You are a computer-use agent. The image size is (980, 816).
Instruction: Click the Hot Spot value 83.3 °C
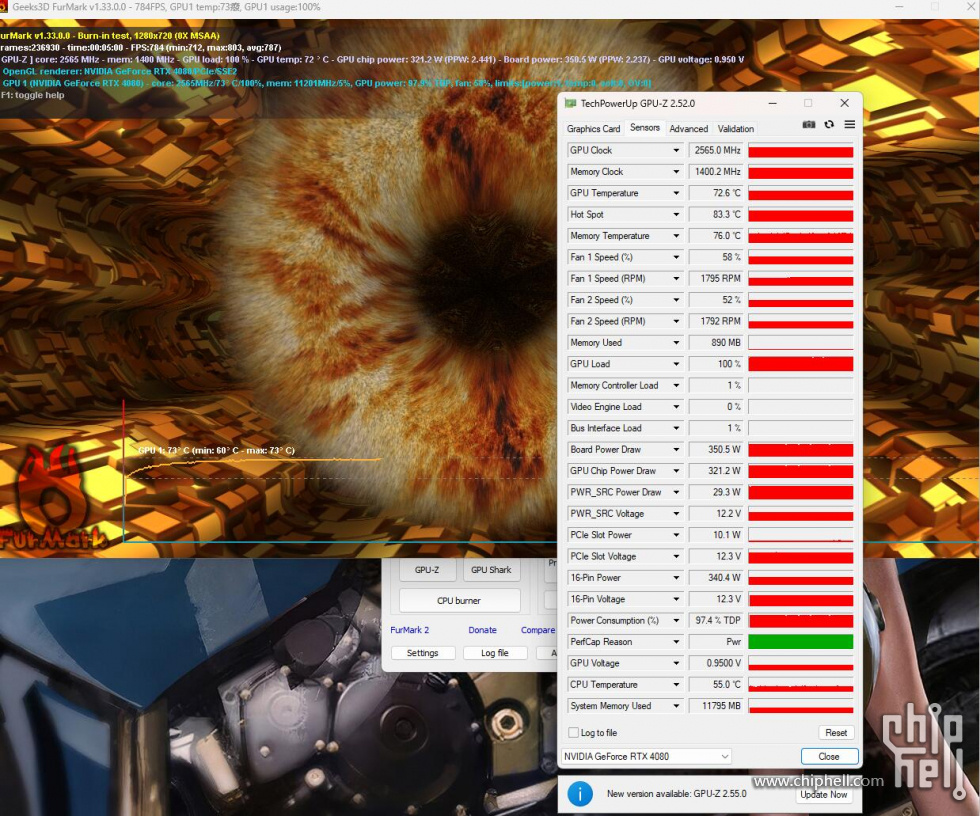click(716, 214)
